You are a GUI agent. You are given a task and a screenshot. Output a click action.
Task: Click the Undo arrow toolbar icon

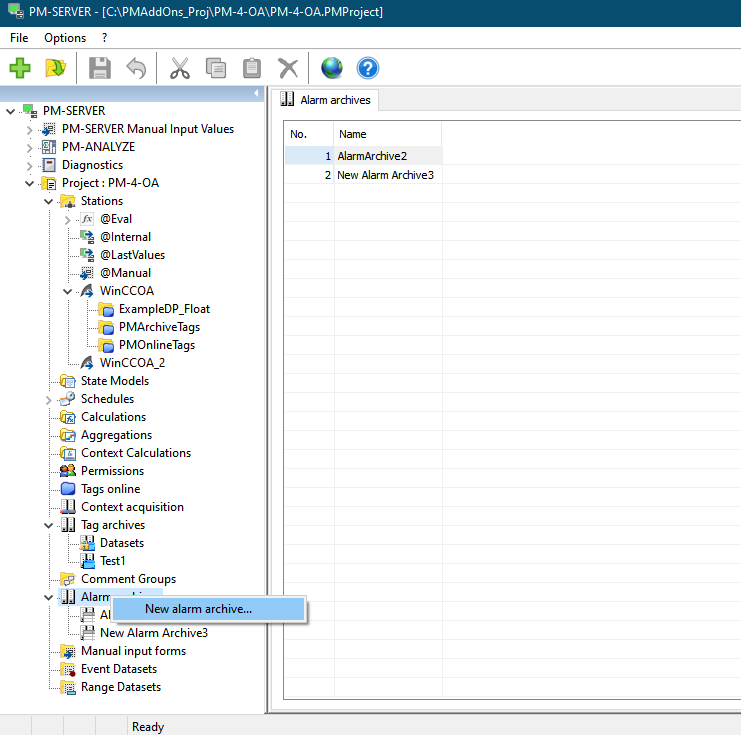(136, 68)
